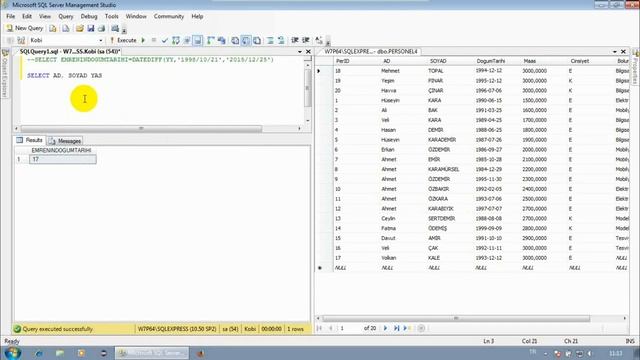
Task: Click the result cell containing 17
Action: (63, 159)
